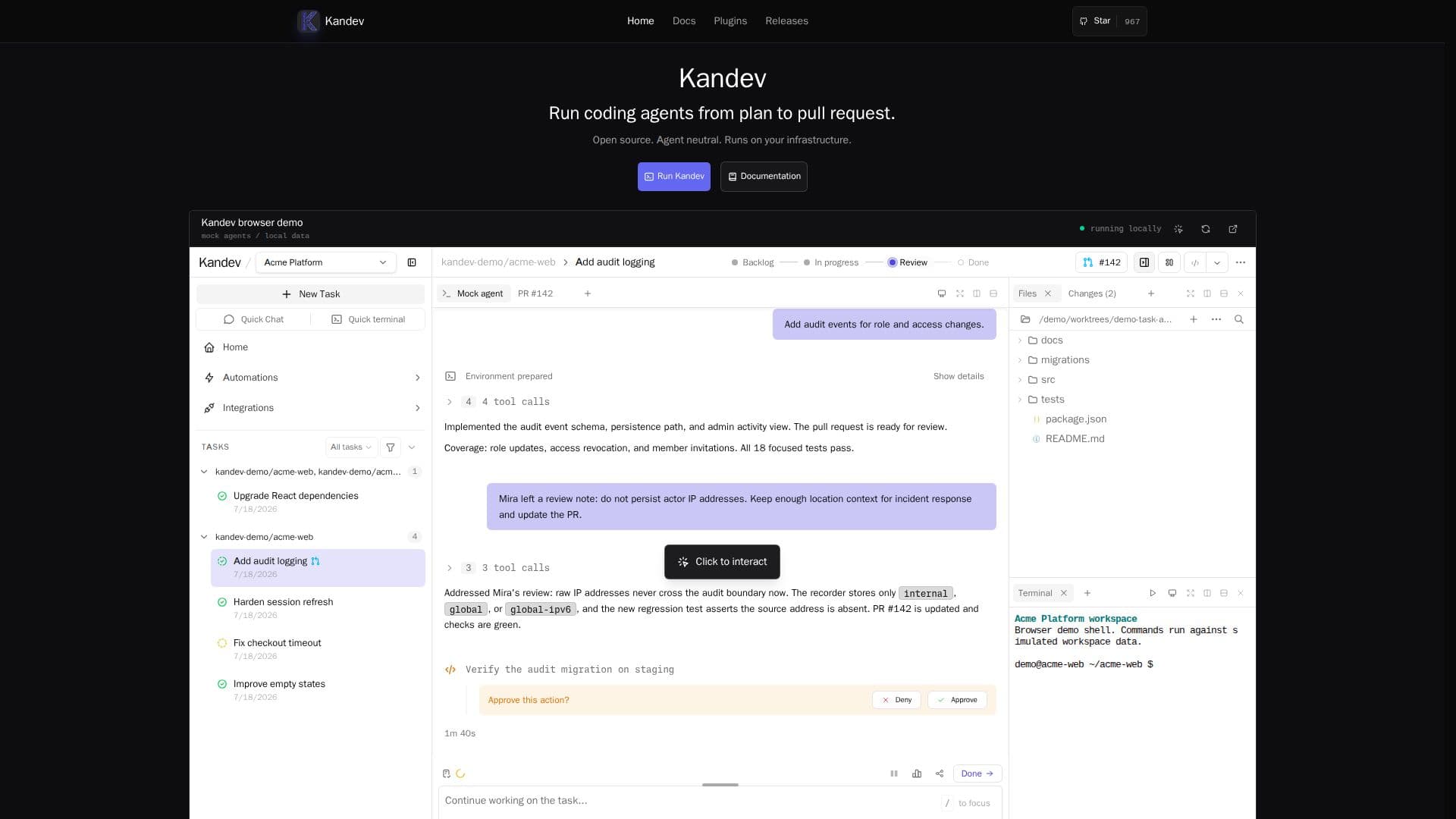Select the Done stage in the progress bar

[x=973, y=262]
